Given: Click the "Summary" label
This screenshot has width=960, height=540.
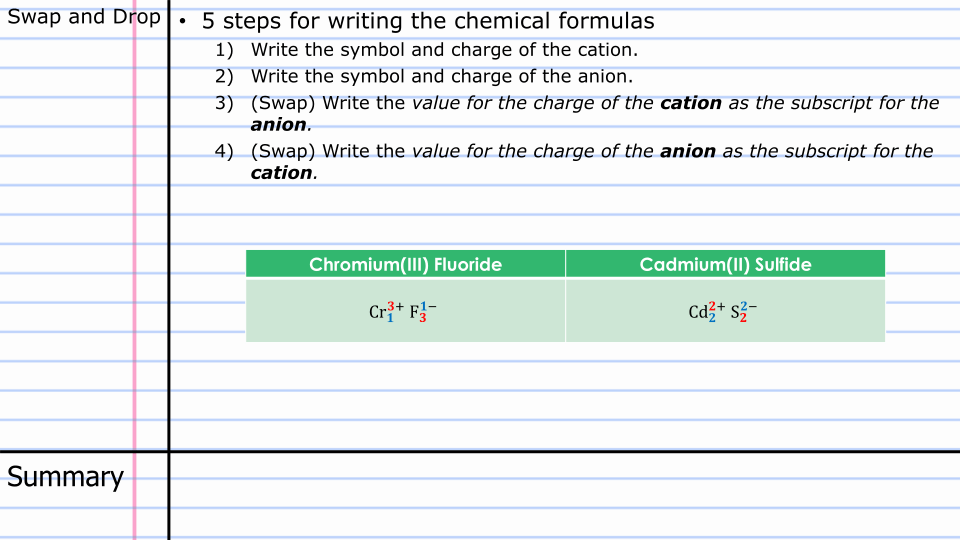Looking at the screenshot, I should (66, 477).
